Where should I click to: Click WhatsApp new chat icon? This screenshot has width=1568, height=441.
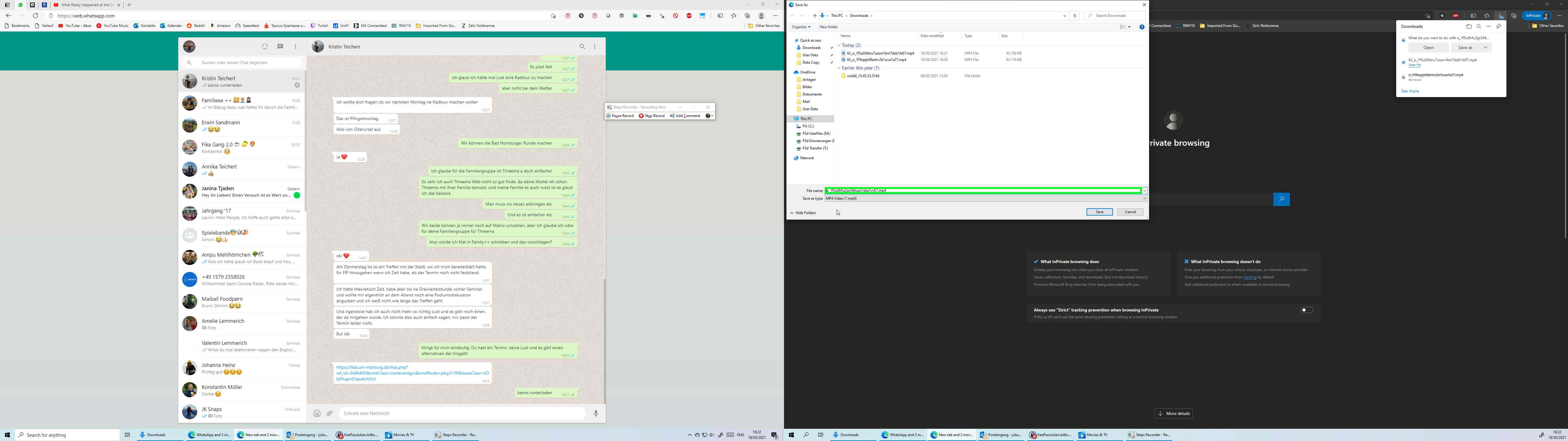pyautogui.click(x=280, y=46)
